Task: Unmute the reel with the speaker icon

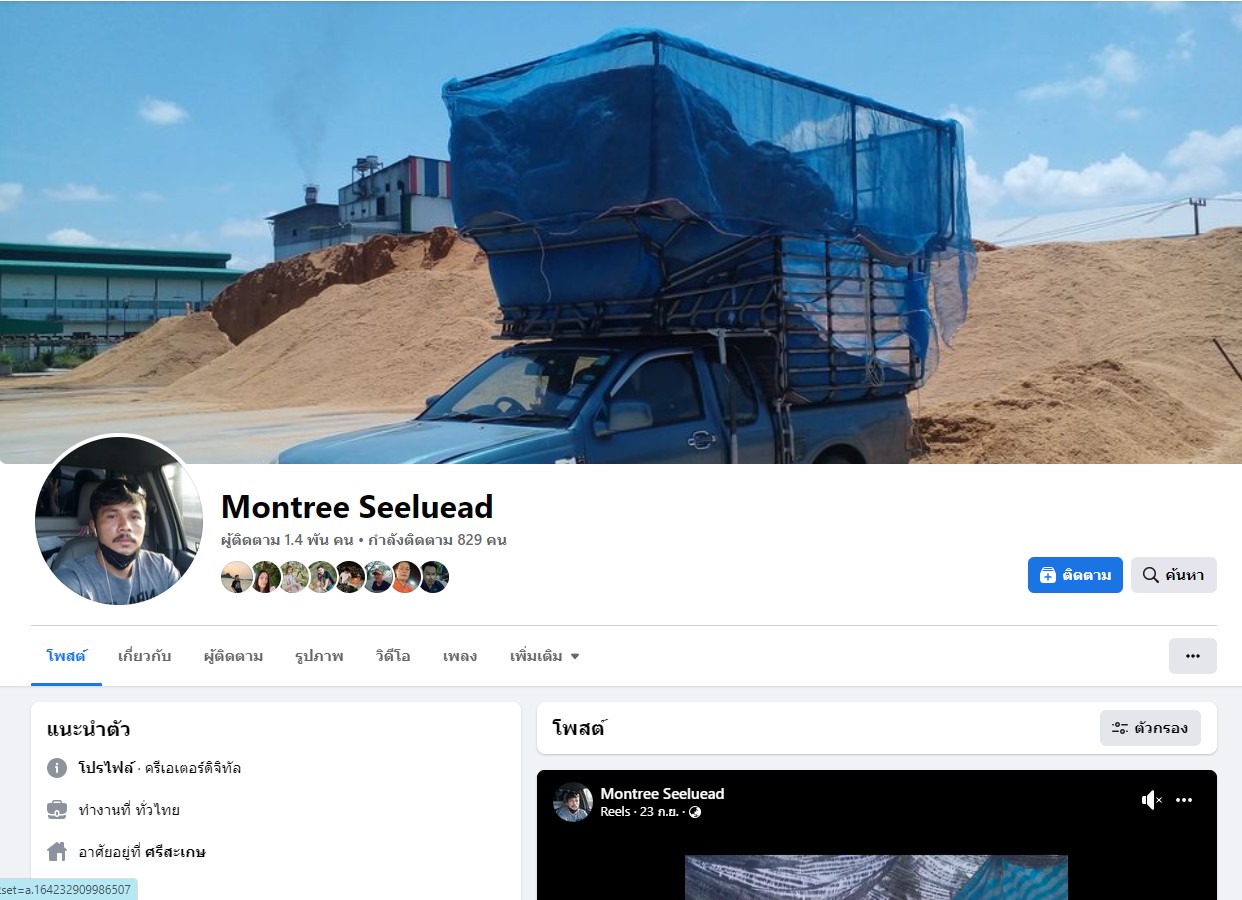Action: [1152, 800]
